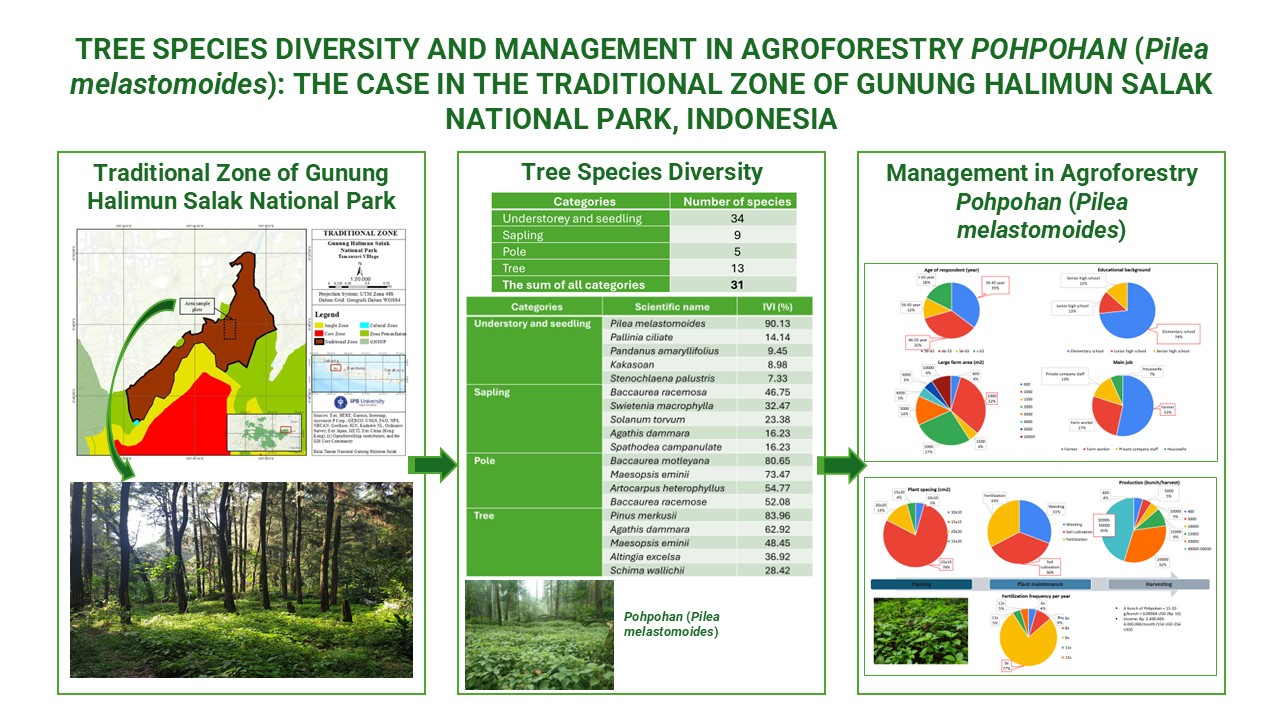
Task: Click the 'TRADITIONAL ZONE' map title
Action: pyautogui.click(x=360, y=233)
